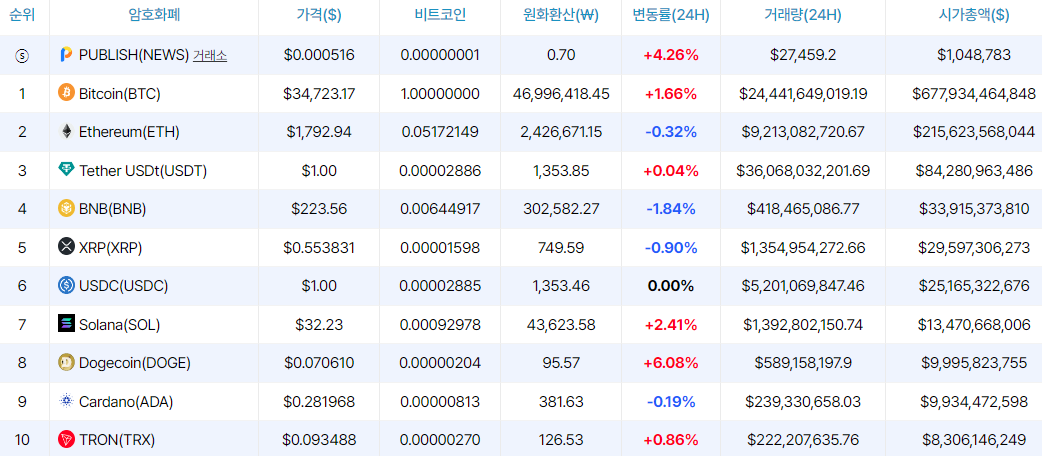
Task: Click the PUBLISH (NEWS) coin logo icon
Action: [x=66, y=55]
